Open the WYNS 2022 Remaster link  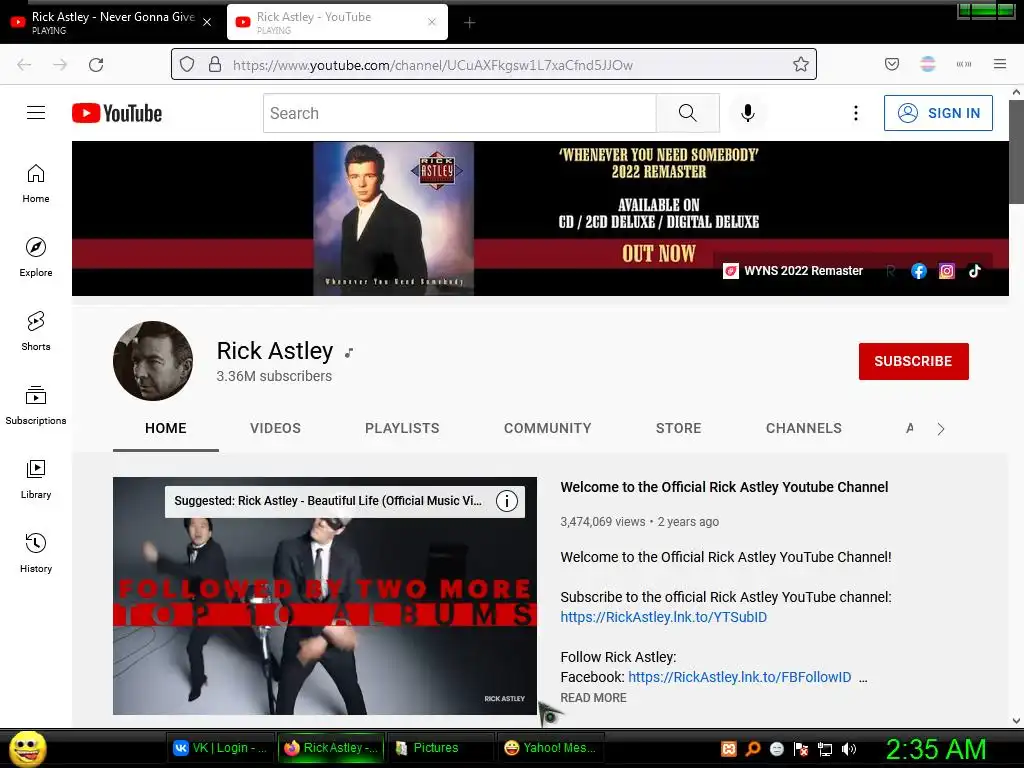tap(793, 271)
